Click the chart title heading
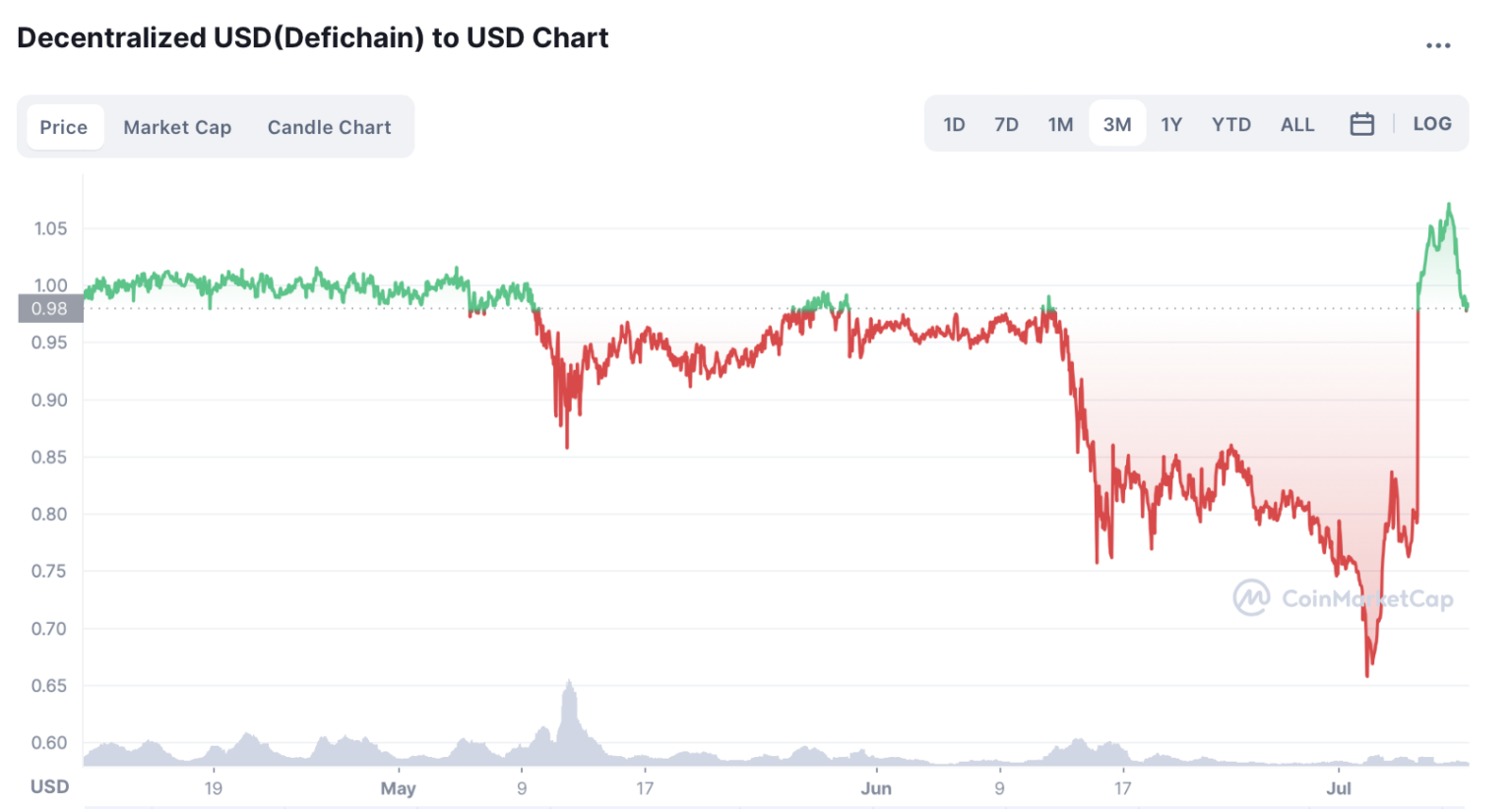 [x=313, y=38]
